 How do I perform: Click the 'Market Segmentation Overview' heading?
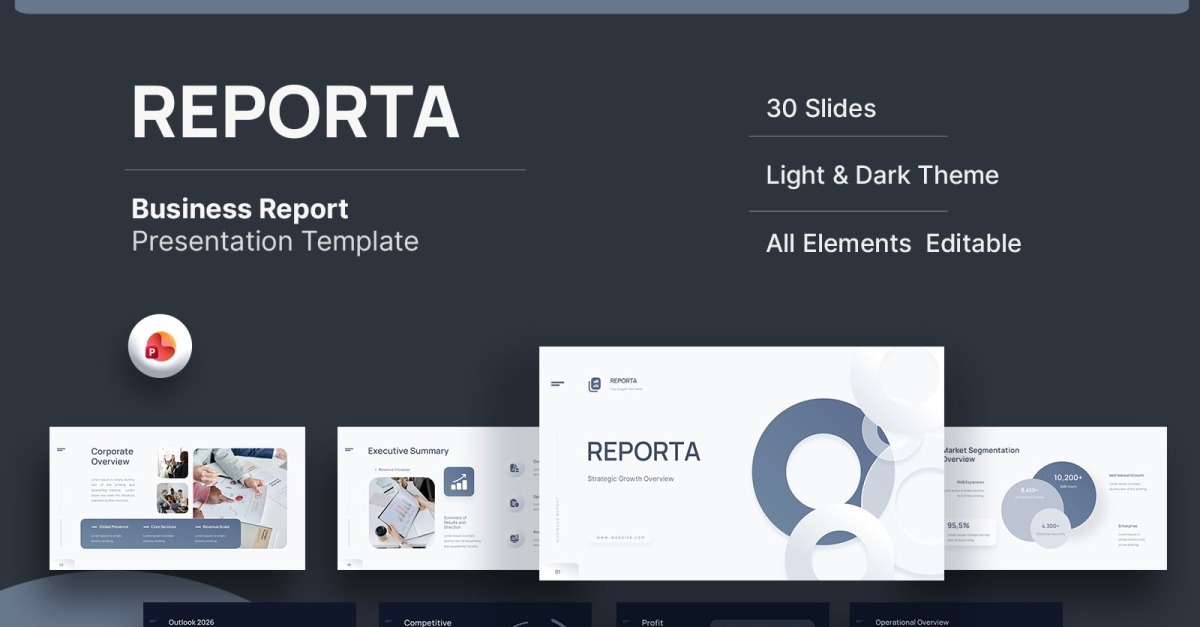pos(981,455)
